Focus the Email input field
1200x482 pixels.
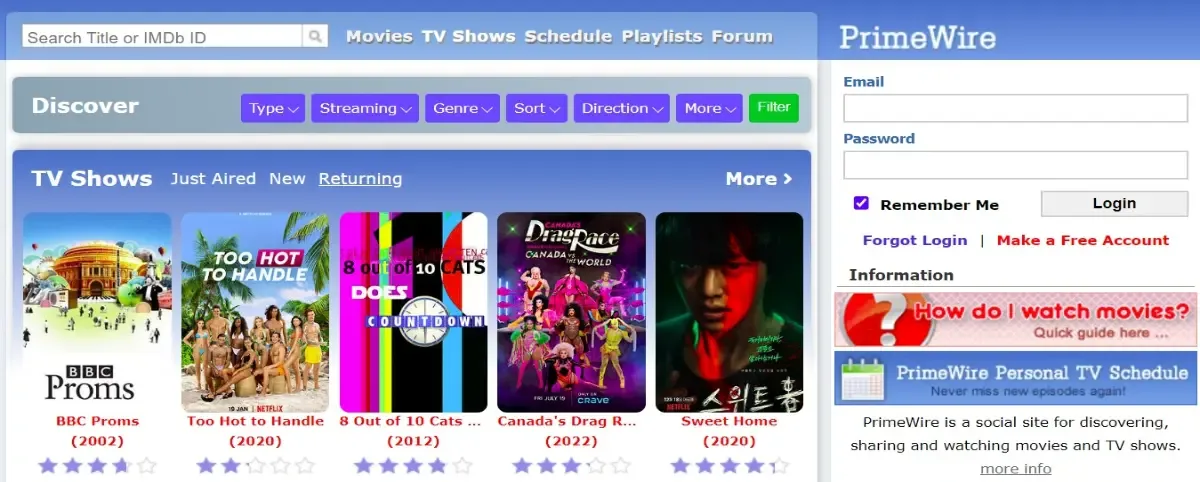click(x=1016, y=108)
